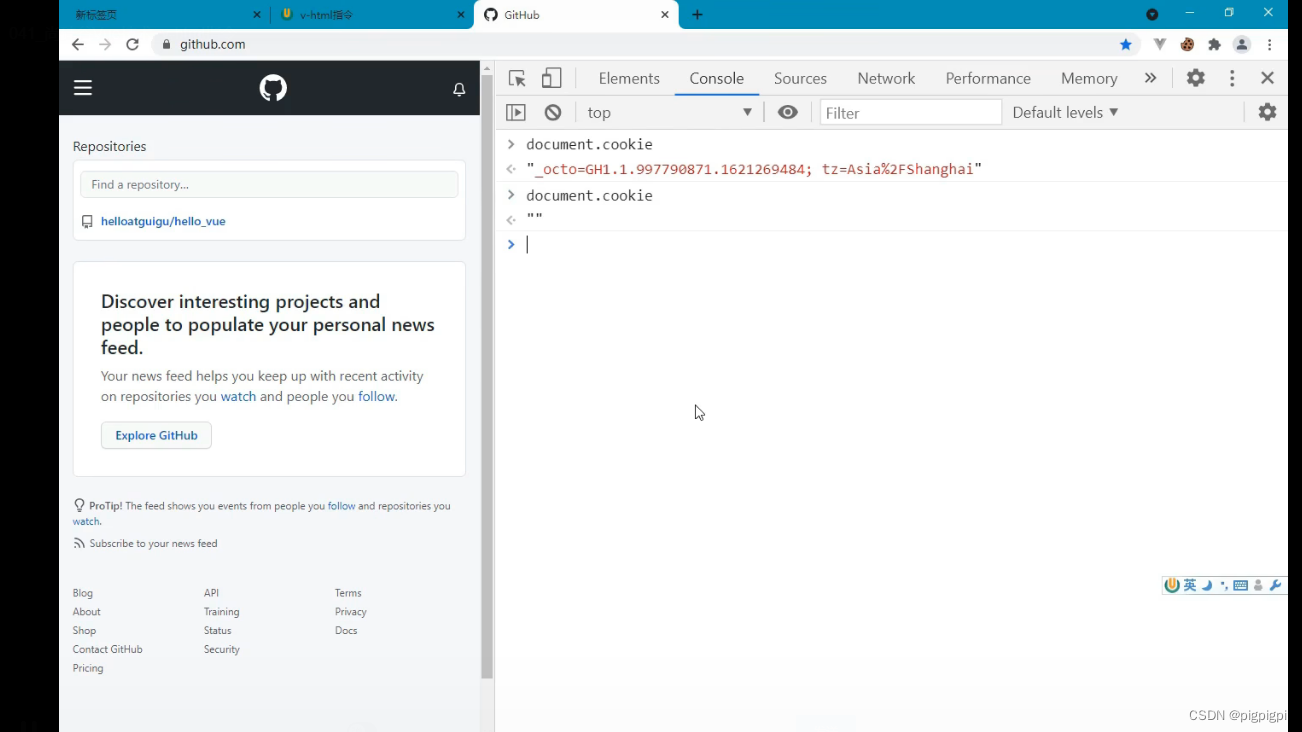Open a new browser tab
Image resolution: width=1302 pixels, height=732 pixels.
(x=697, y=15)
